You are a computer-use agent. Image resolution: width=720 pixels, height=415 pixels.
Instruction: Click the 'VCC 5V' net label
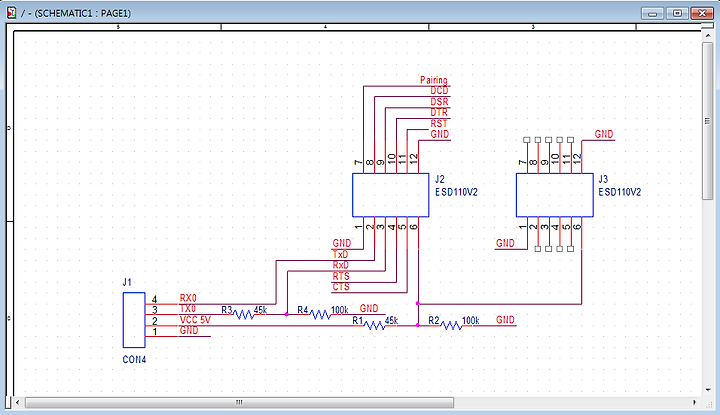pos(195,320)
